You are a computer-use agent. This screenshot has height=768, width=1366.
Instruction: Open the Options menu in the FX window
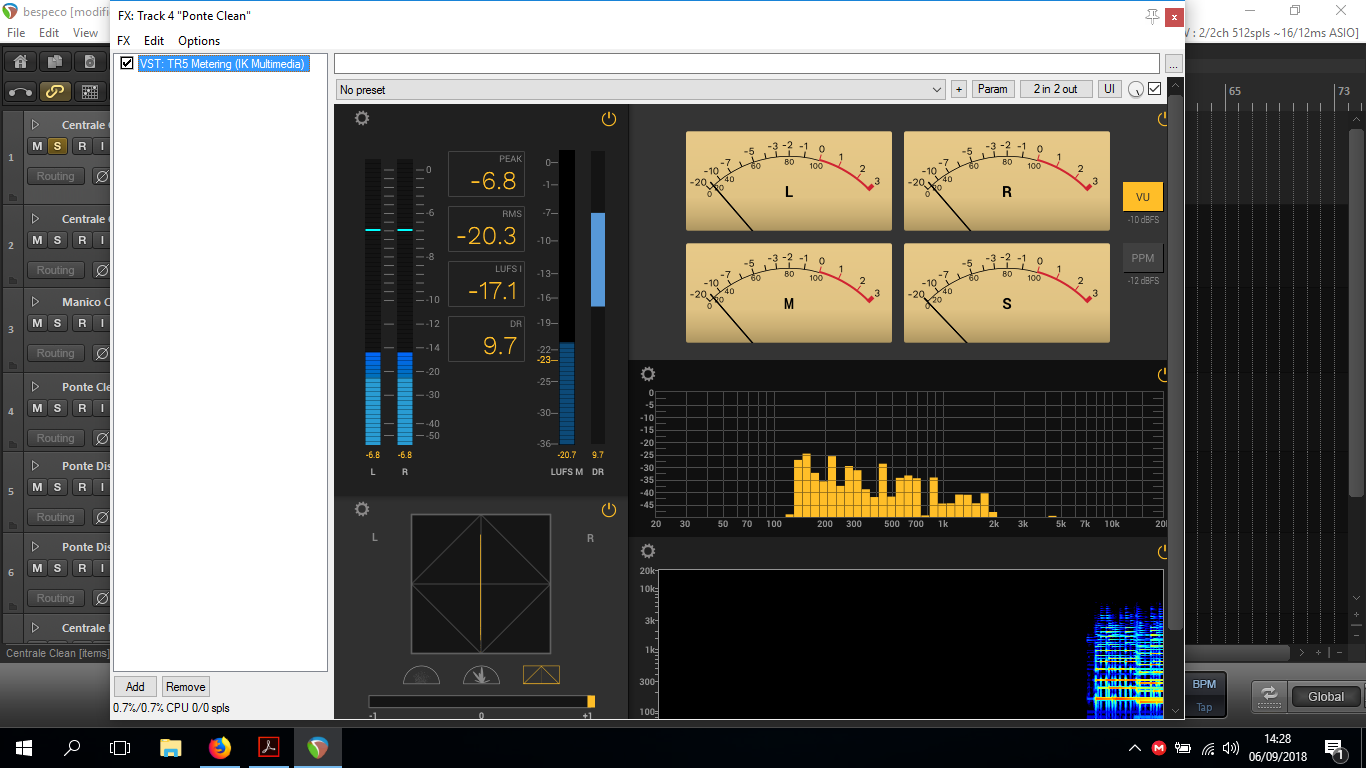coord(199,41)
